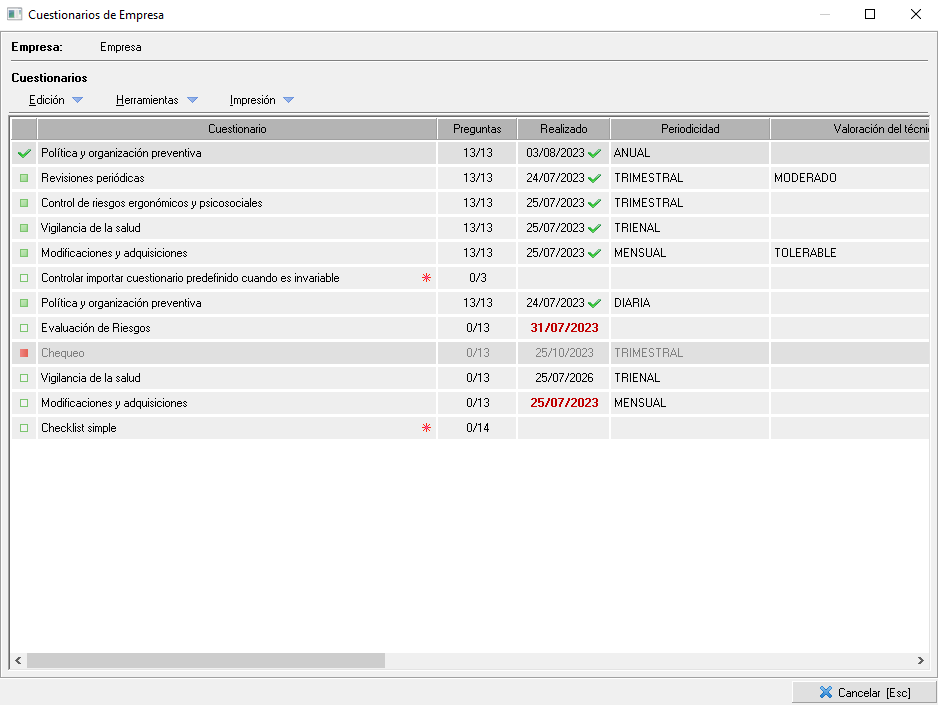The image size is (938, 705).
Task: Toggle status box of Evaluación de Riesgos
Action: pyautogui.click(x=24, y=328)
